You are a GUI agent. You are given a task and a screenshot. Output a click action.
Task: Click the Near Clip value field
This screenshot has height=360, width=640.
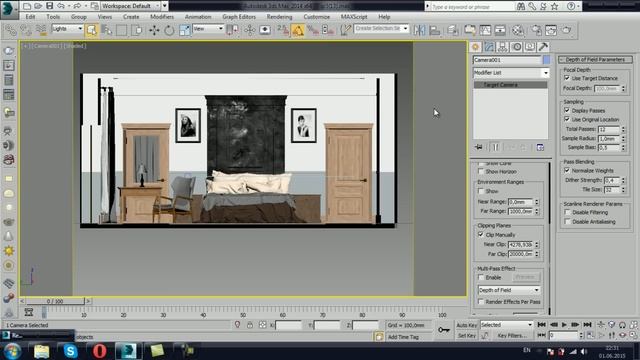point(520,244)
